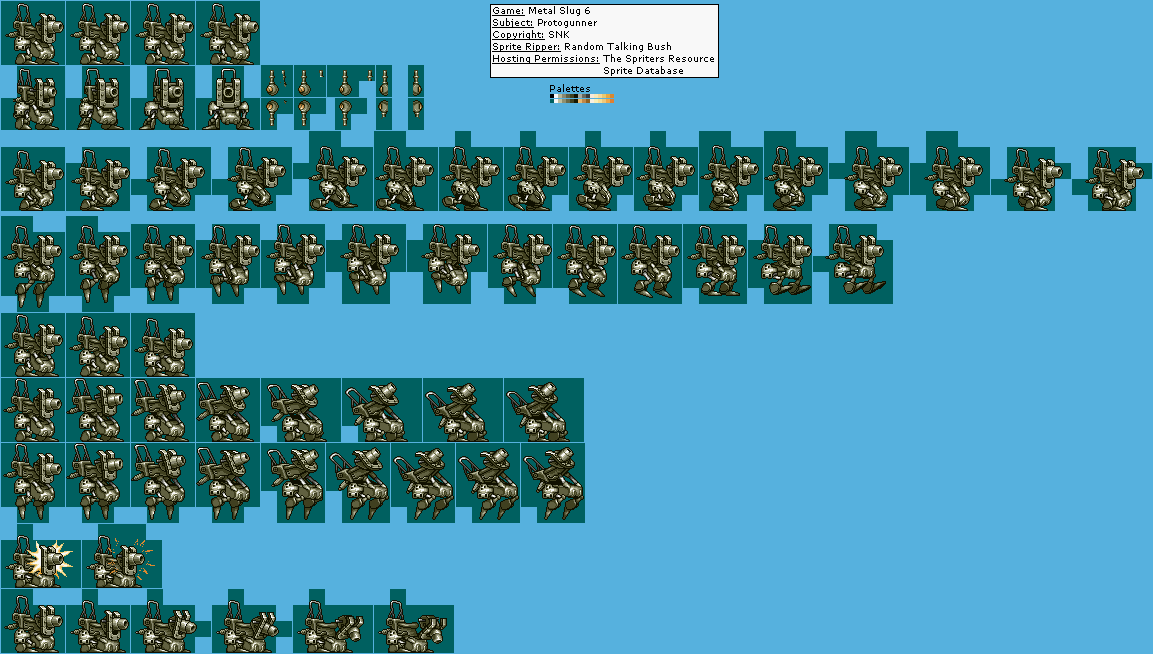The width and height of the screenshot is (1153, 654).
Task: Click the "Sprite Ripper:" label
Action: click(526, 46)
